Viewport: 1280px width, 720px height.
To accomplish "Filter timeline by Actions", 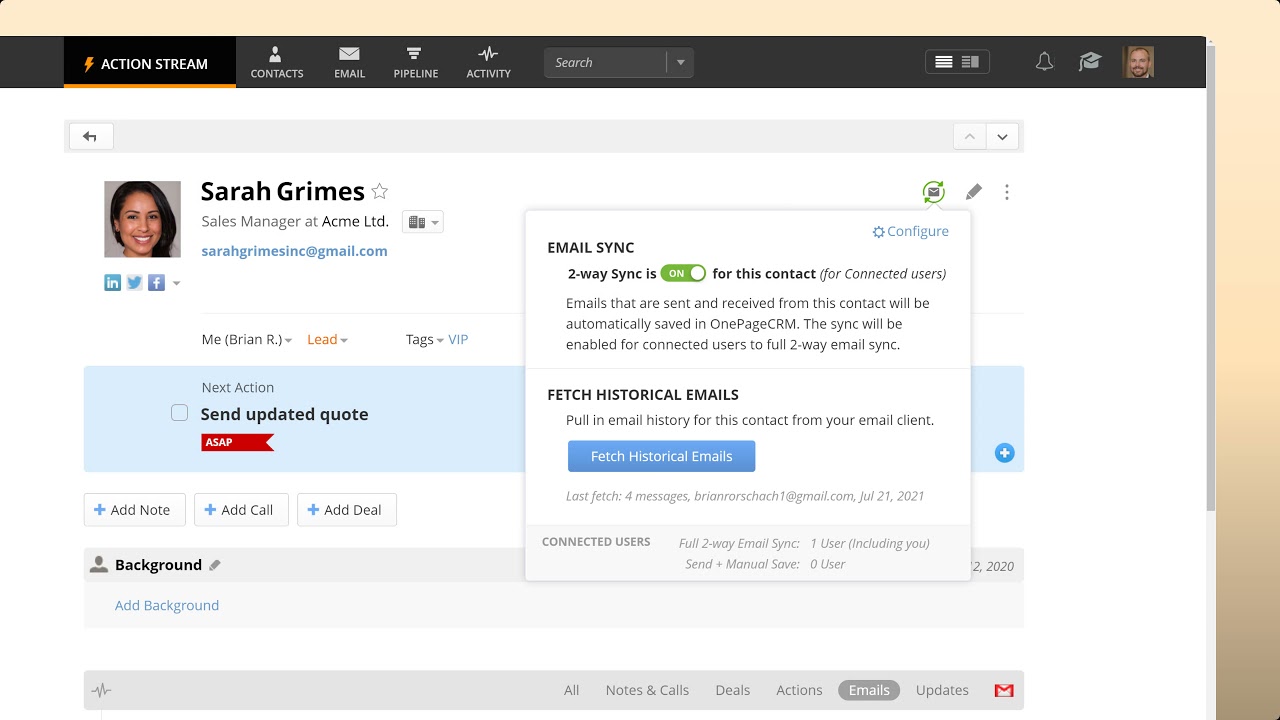I will point(799,690).
